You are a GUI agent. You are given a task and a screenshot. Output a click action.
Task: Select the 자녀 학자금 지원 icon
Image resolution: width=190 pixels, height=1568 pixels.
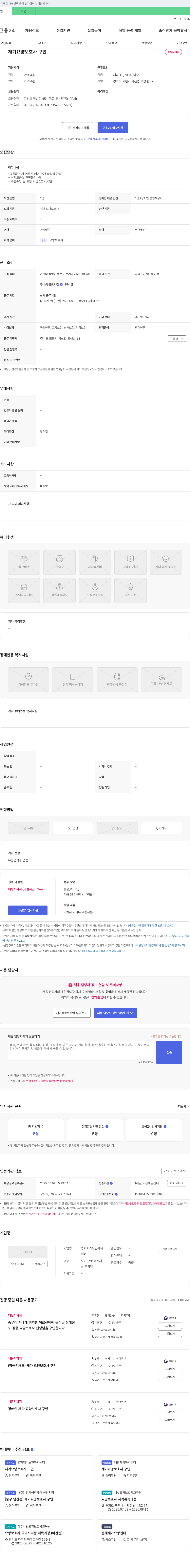point(166,562)
